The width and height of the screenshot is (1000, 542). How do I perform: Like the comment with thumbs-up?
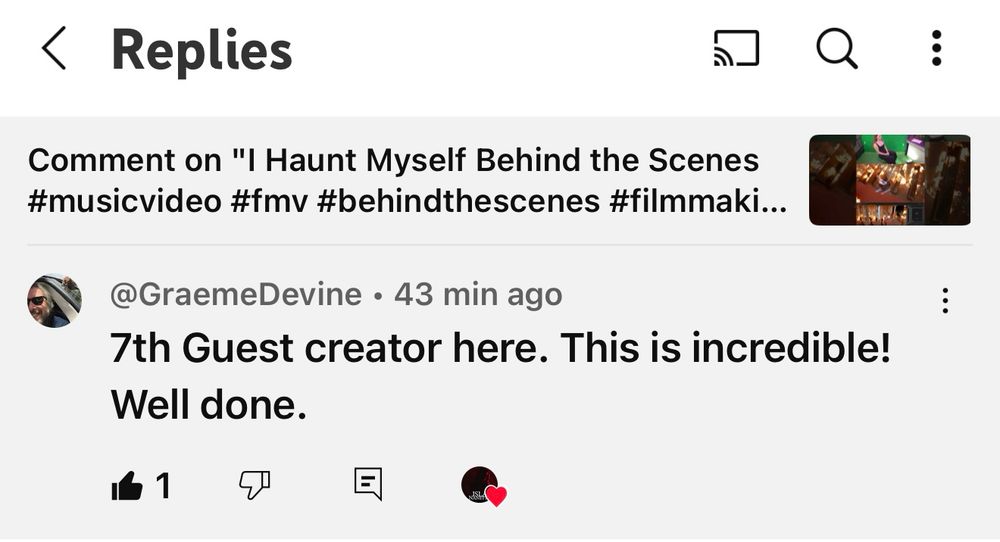(127, 487)
